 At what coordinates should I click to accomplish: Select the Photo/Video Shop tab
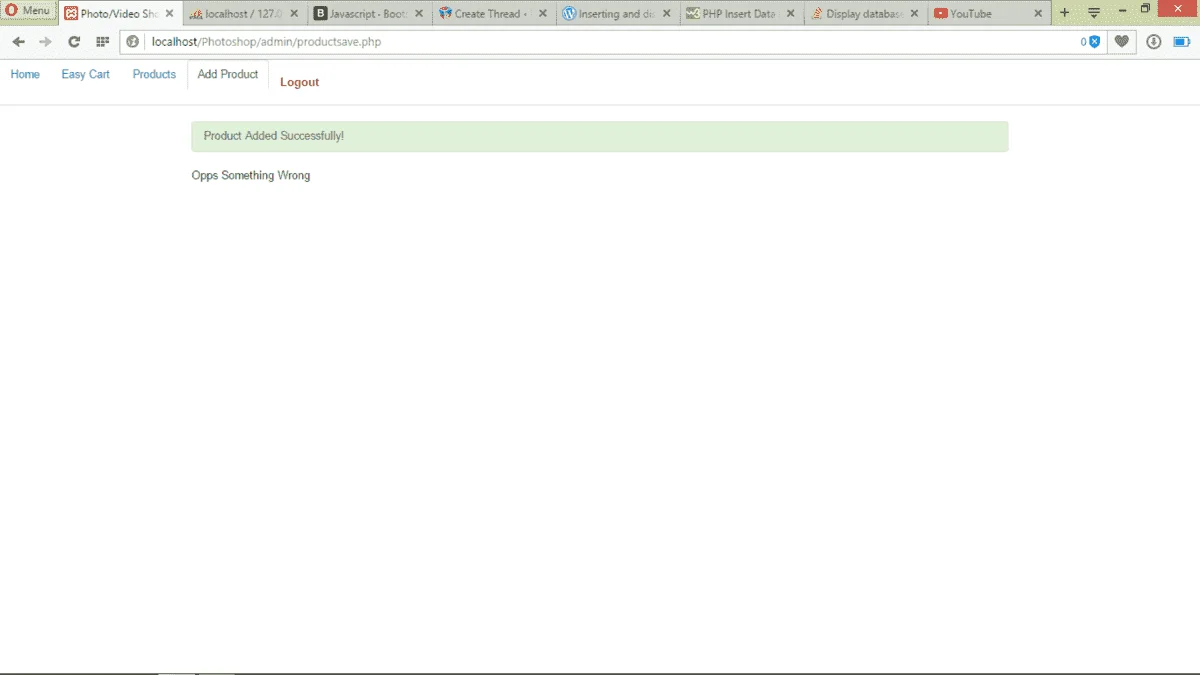120,14
